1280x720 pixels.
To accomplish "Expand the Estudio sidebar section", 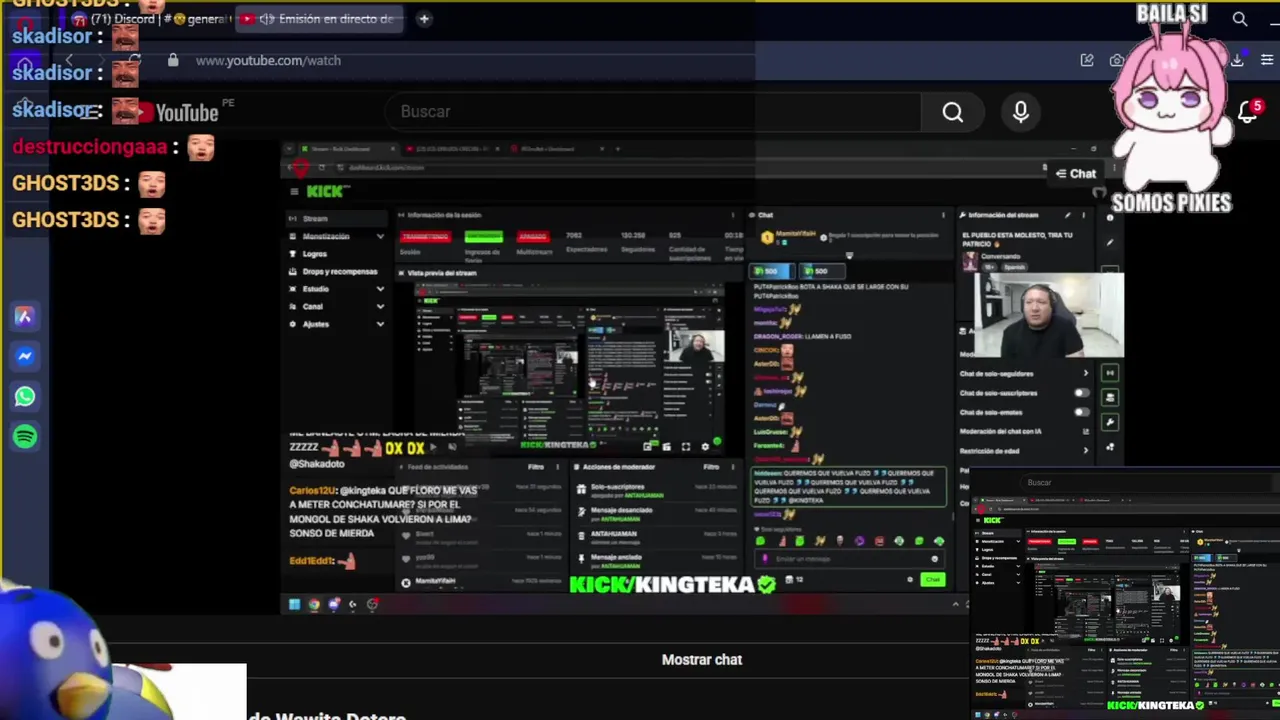I will (x=380, y=289).
